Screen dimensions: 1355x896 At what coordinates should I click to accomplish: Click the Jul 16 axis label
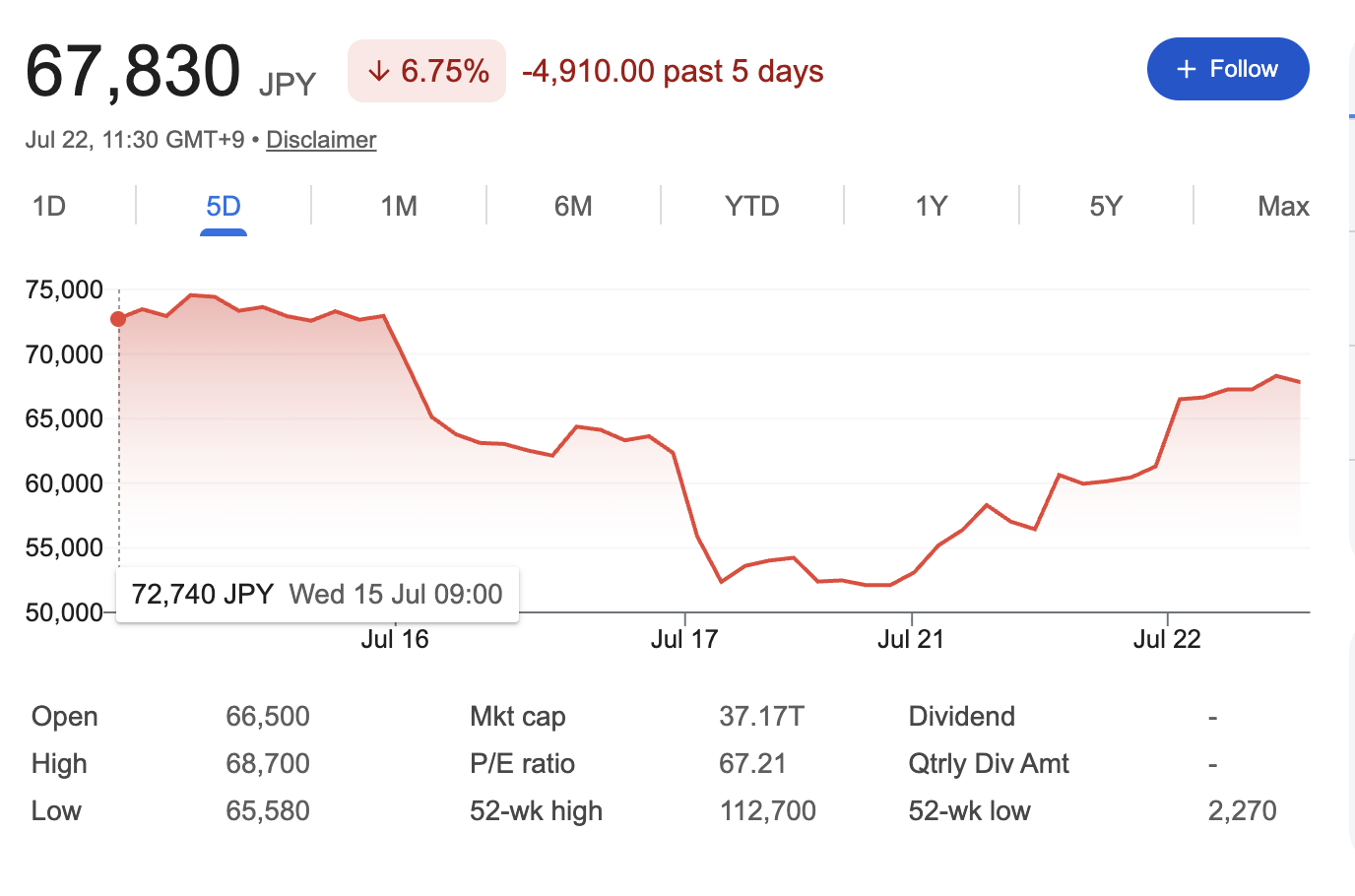395,639
